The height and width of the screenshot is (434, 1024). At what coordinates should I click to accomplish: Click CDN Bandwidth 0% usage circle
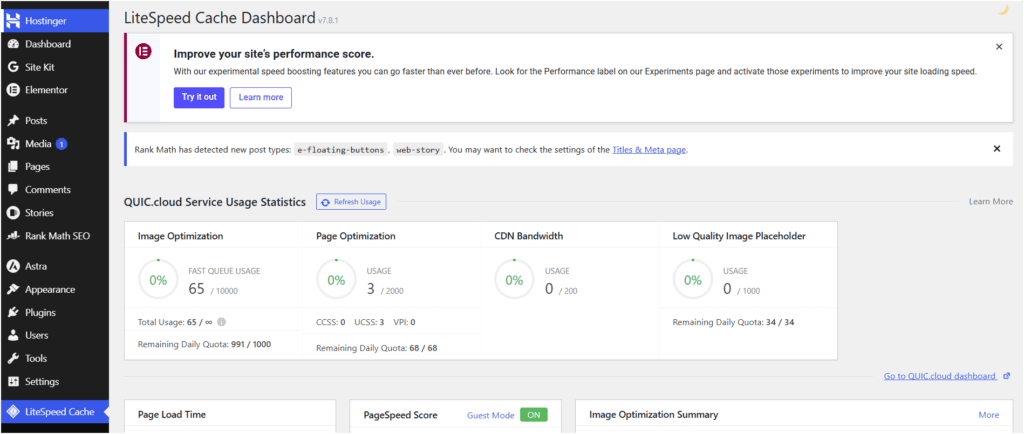coord(515,280)
